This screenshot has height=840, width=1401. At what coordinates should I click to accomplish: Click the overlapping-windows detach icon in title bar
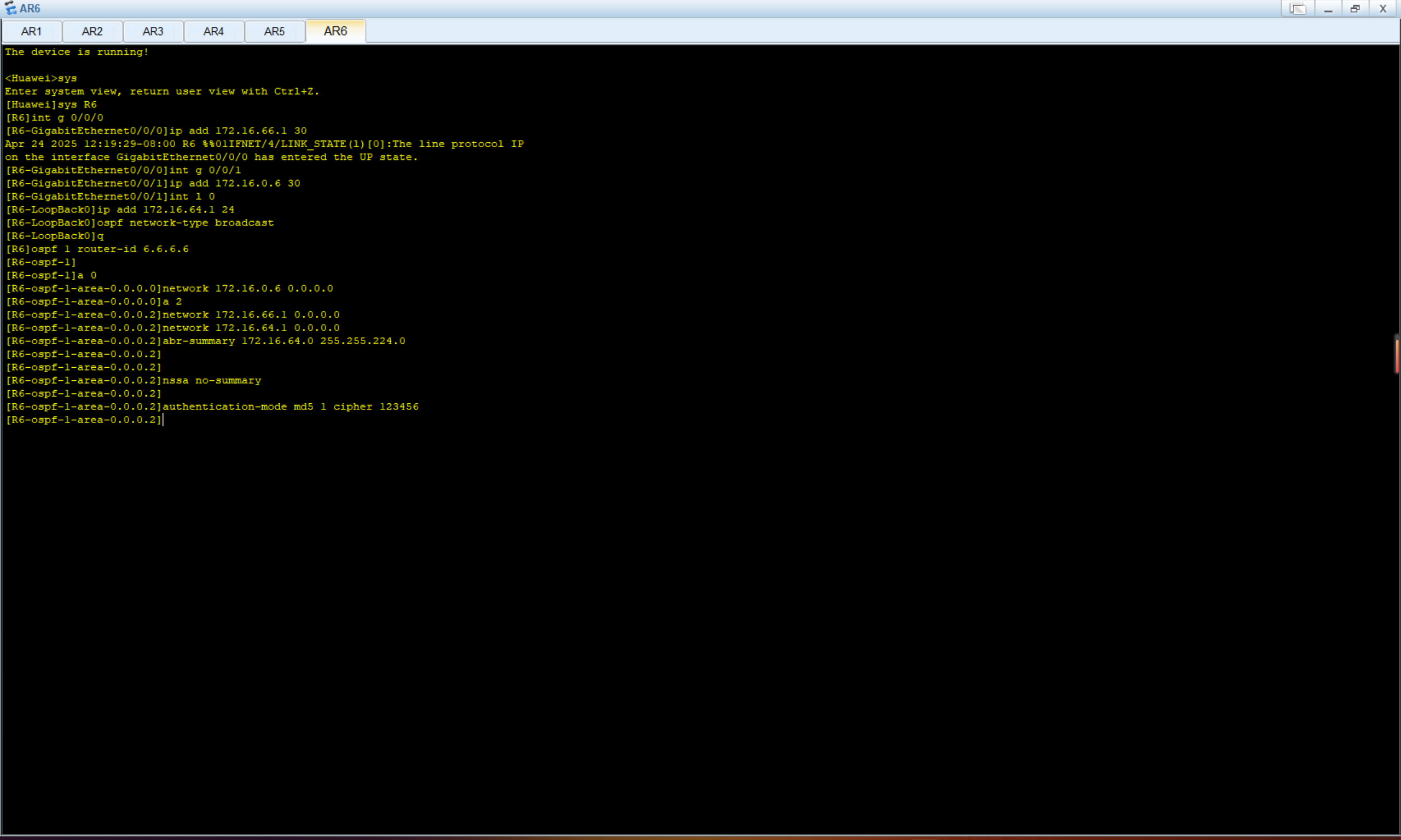[1297, 9]
